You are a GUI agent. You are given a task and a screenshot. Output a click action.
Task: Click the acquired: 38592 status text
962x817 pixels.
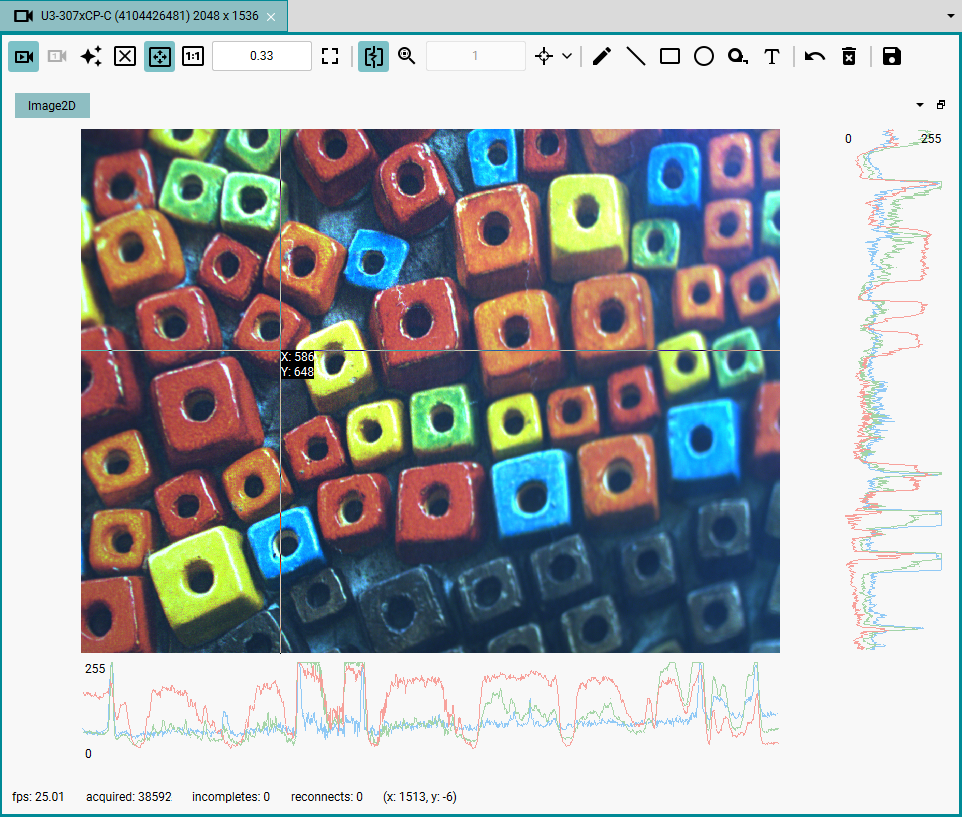pyautogui.click(x=129, y=797)
